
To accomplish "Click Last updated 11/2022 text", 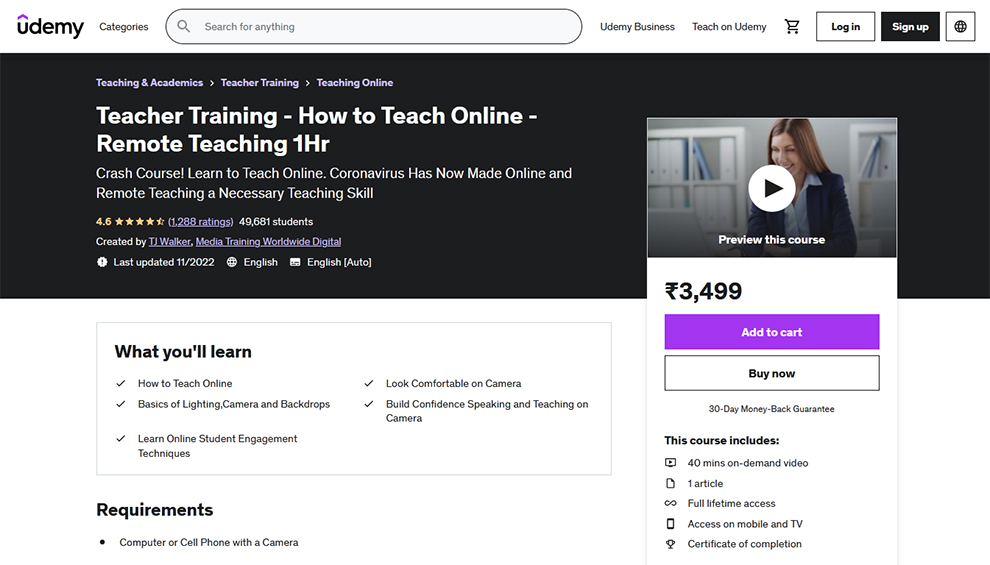I will [x=164, y=262].
